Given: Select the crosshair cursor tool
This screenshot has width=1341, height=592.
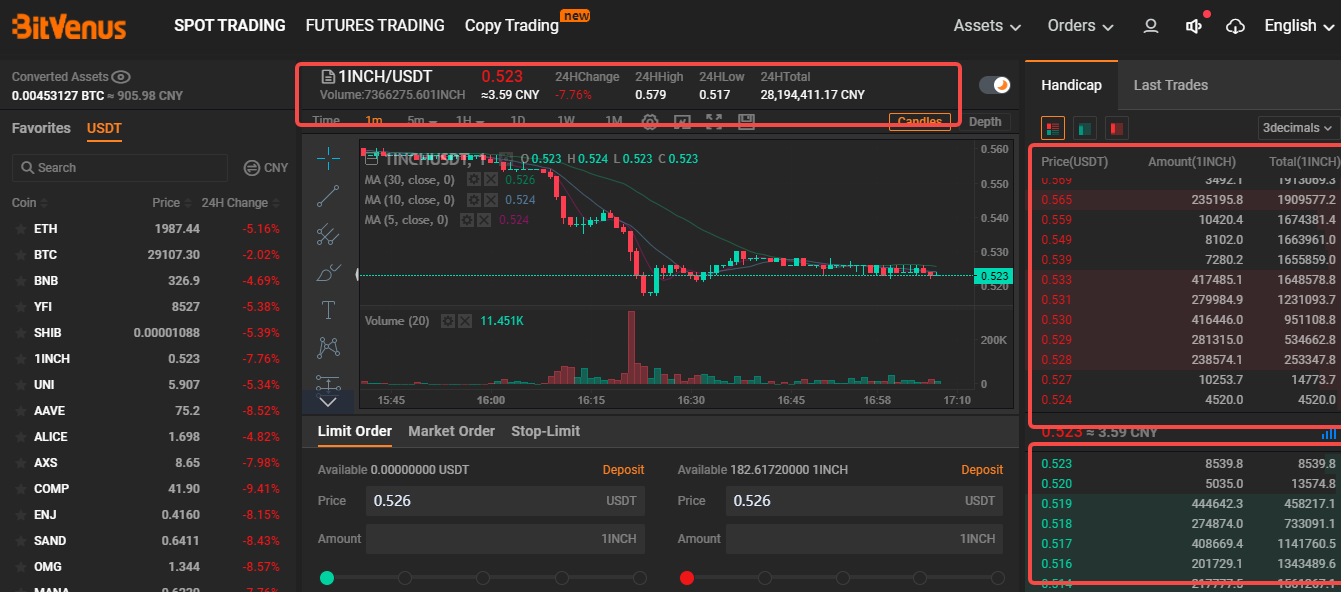Looking at the screenshot, I should click(328, 158).
